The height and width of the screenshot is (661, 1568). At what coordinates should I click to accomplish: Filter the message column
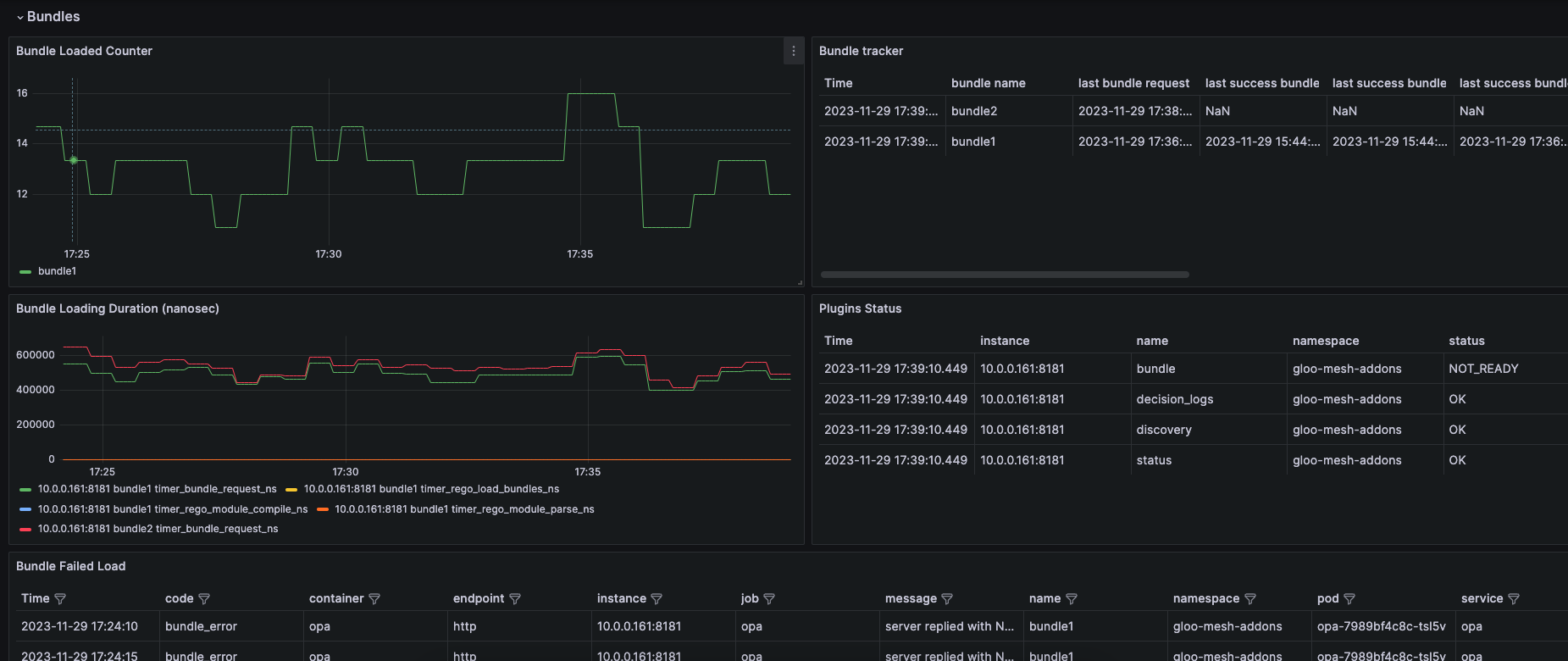947,598
